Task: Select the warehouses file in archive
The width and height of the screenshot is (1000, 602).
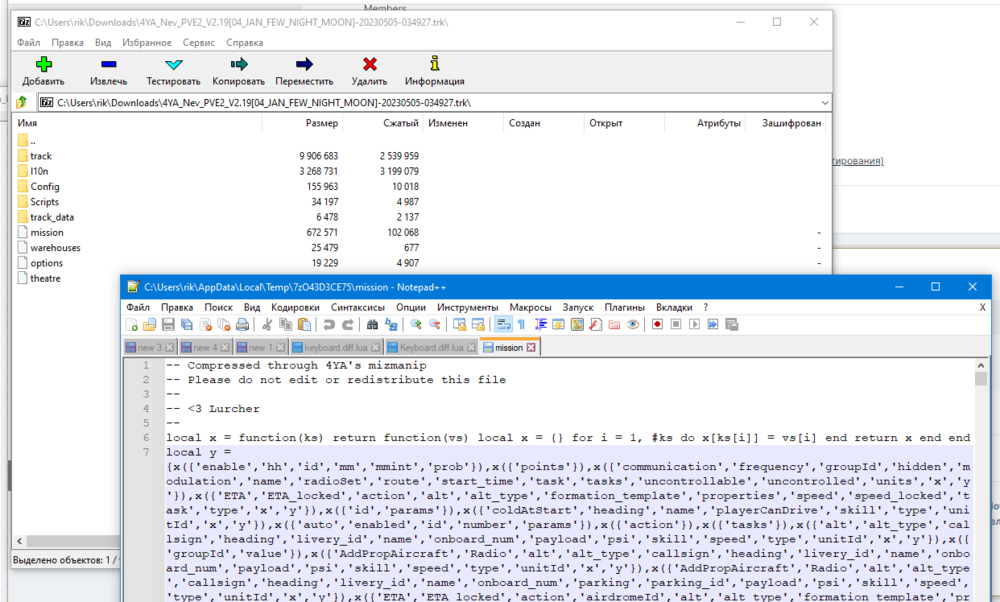Action: click(55, 247)
